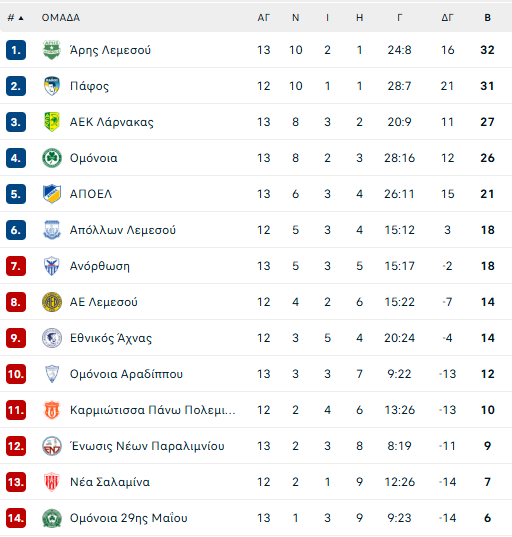Open the Ένωσις Νέων Παραλιμνίου link
The height and width of the screenshot is (537, 512).
[x=147, y=446]
